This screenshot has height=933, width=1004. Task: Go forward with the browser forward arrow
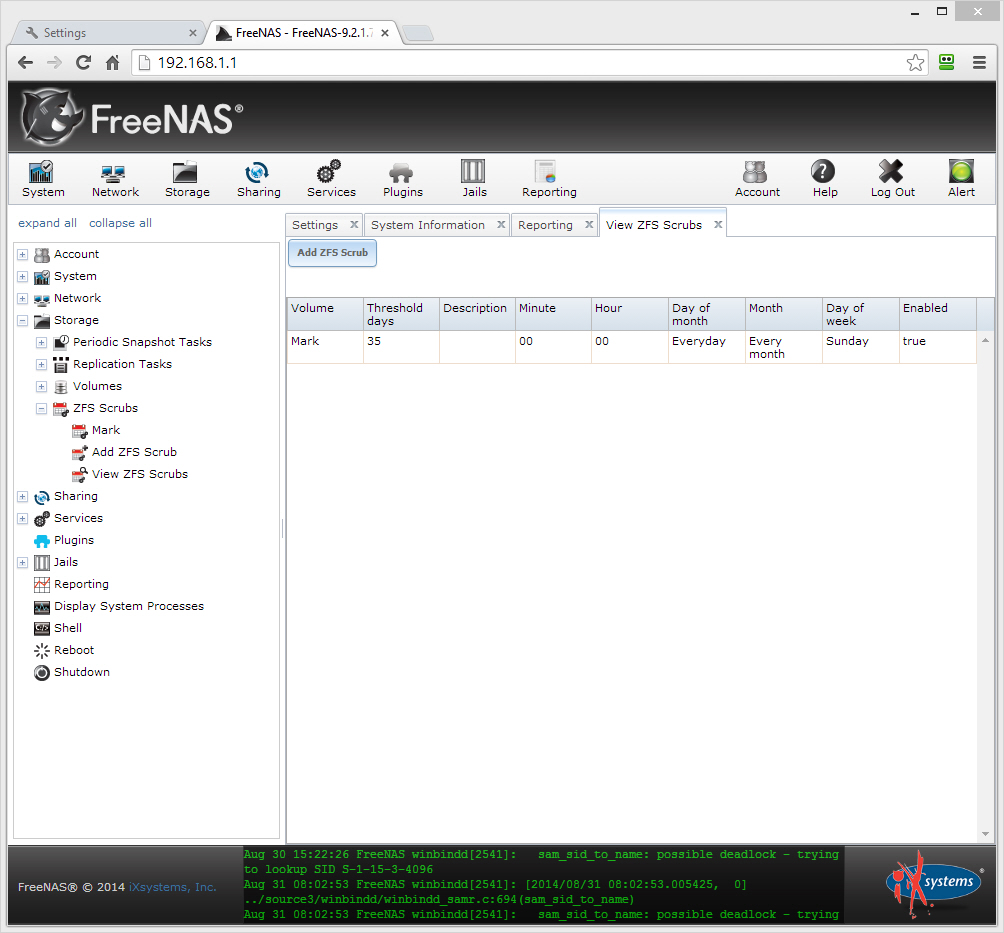(54, 63)
